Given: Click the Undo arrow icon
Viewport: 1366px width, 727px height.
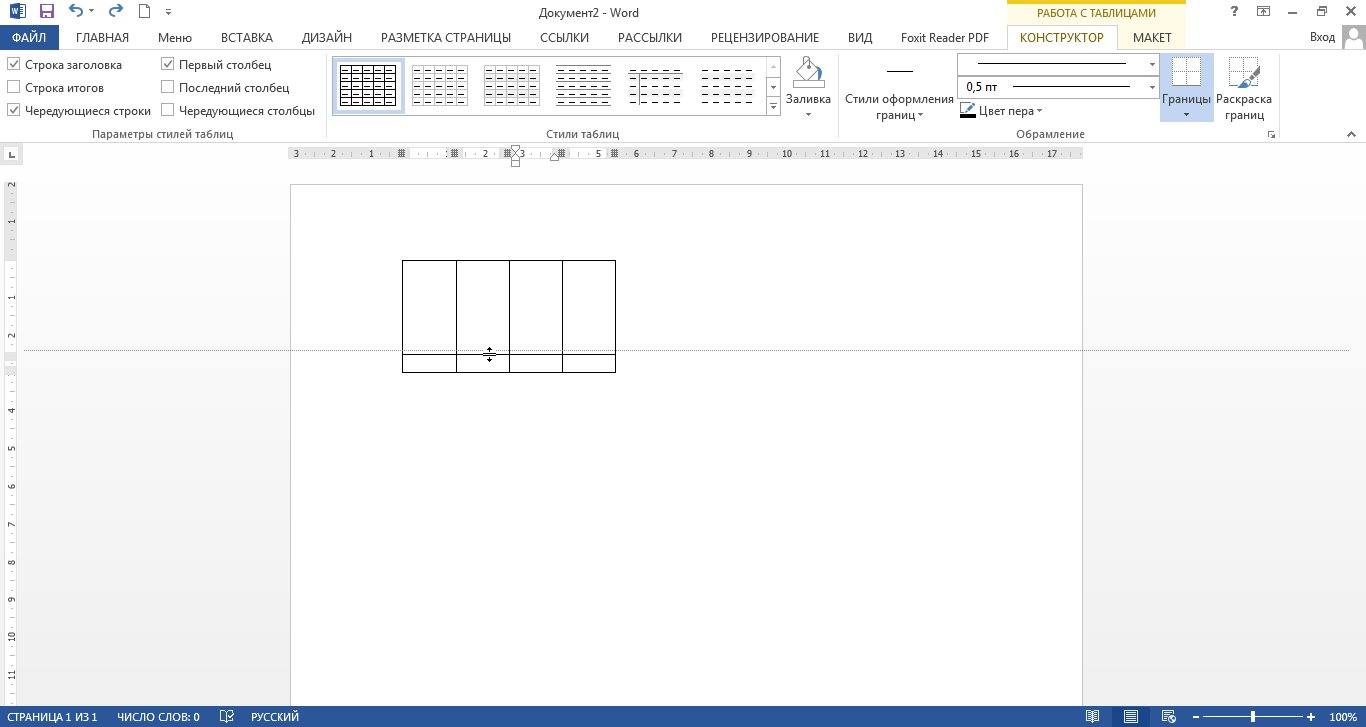Looking at the screenshot, I should pos(76,12).
